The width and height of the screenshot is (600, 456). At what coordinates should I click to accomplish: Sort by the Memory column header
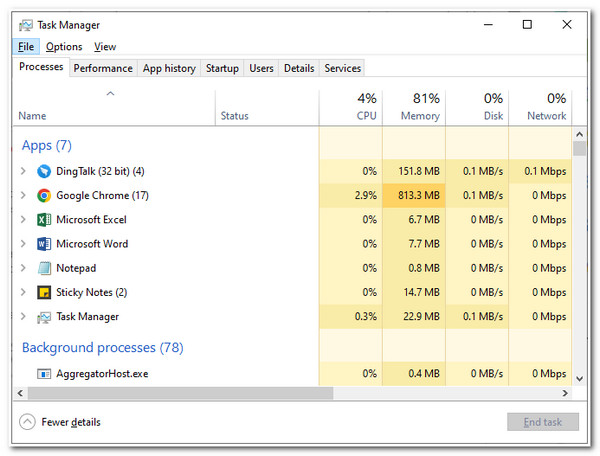coord(414,107)
